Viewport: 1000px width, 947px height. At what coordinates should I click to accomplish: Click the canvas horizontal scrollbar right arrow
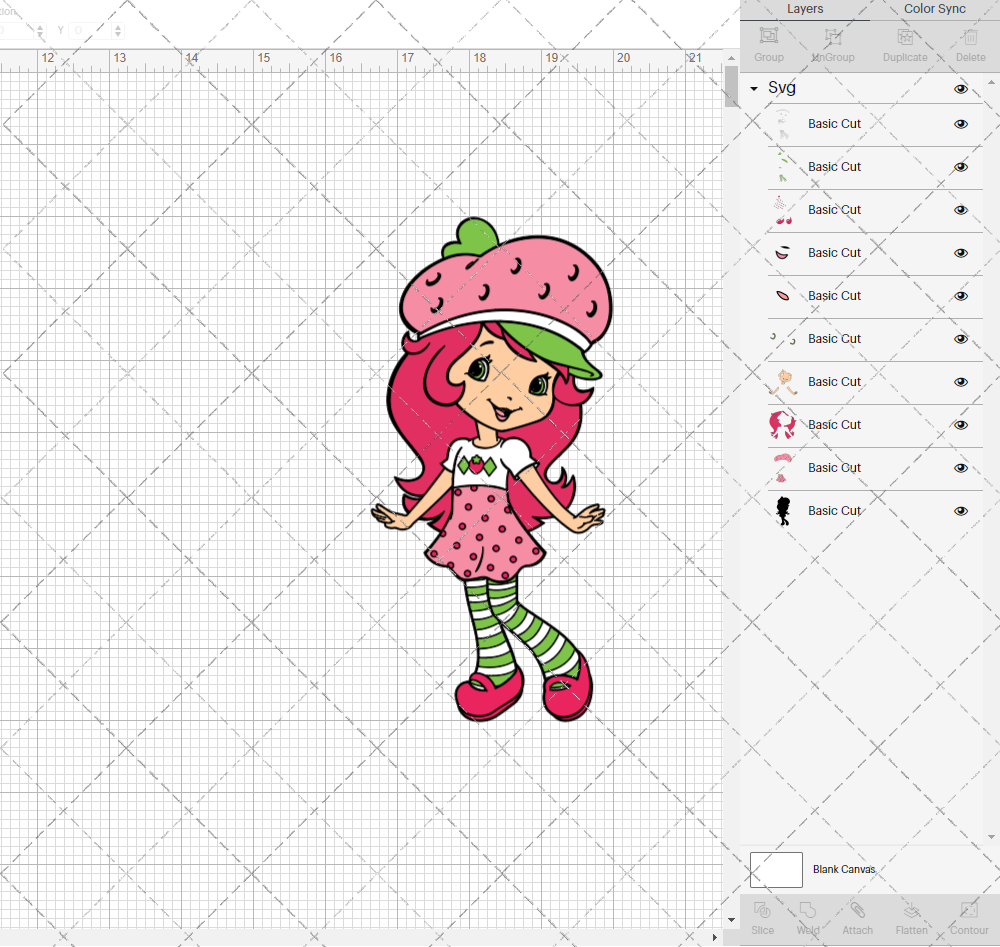click(x=715, y=937)
